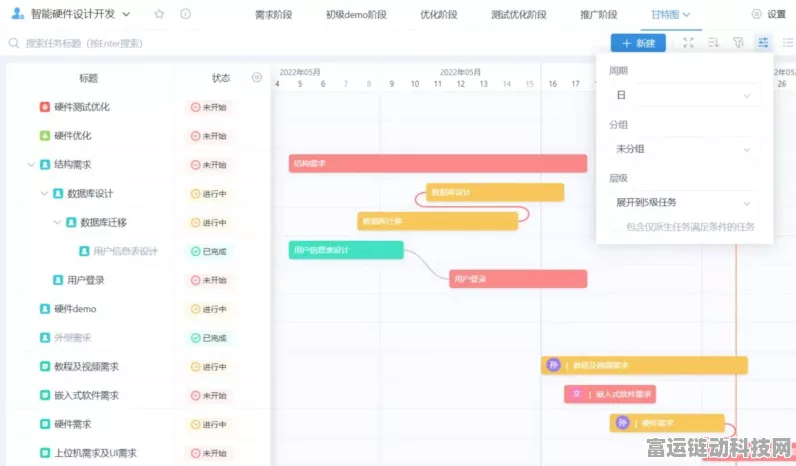Open the 硬件测试优化 task title
The image size is (796, 466).
(82, 107)
